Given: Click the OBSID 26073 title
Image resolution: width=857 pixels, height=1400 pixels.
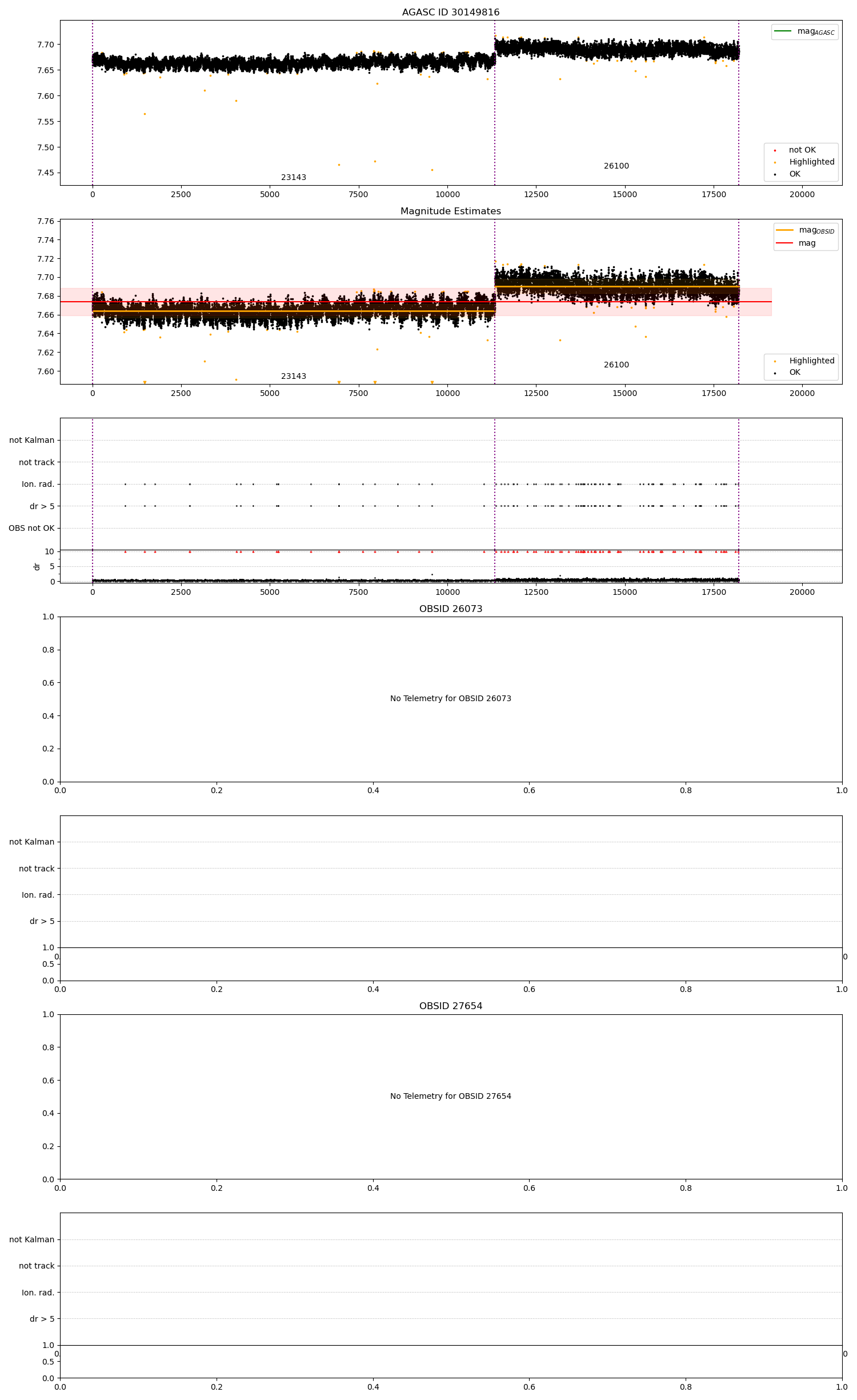Looking at the screenshot, I should pos(450,609).
